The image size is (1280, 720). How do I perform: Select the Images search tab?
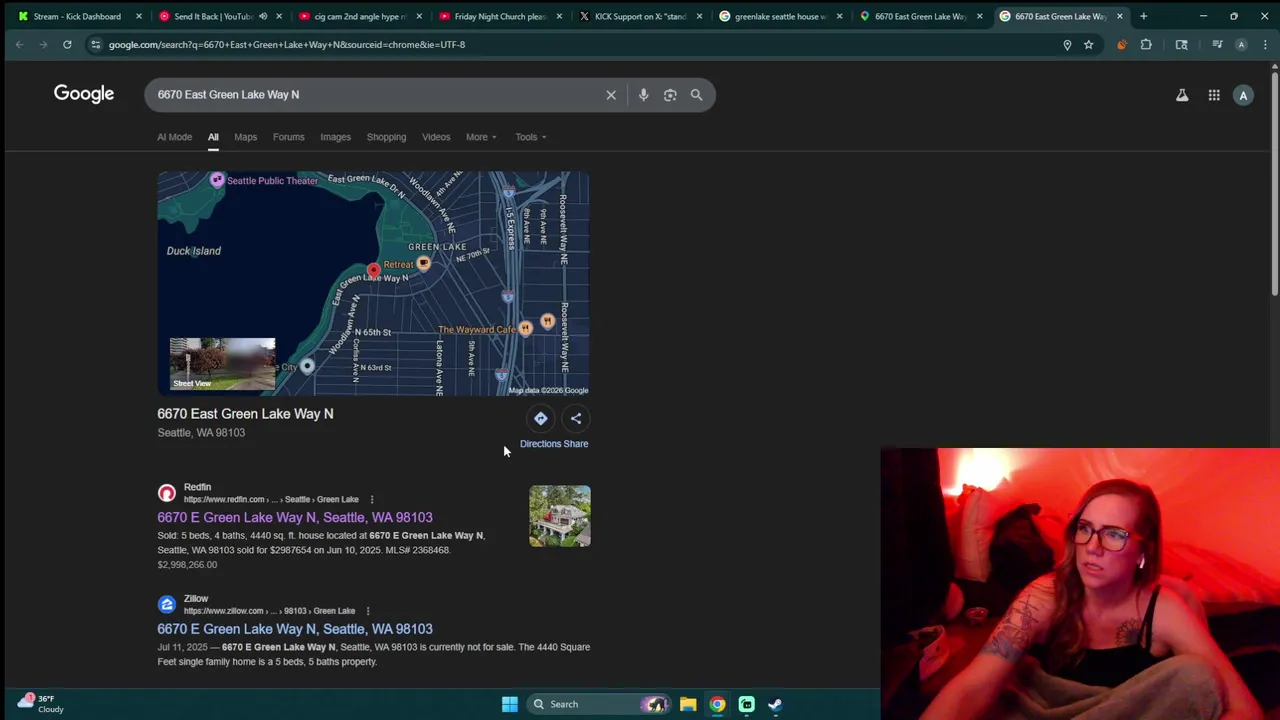[x=335, y=137]
